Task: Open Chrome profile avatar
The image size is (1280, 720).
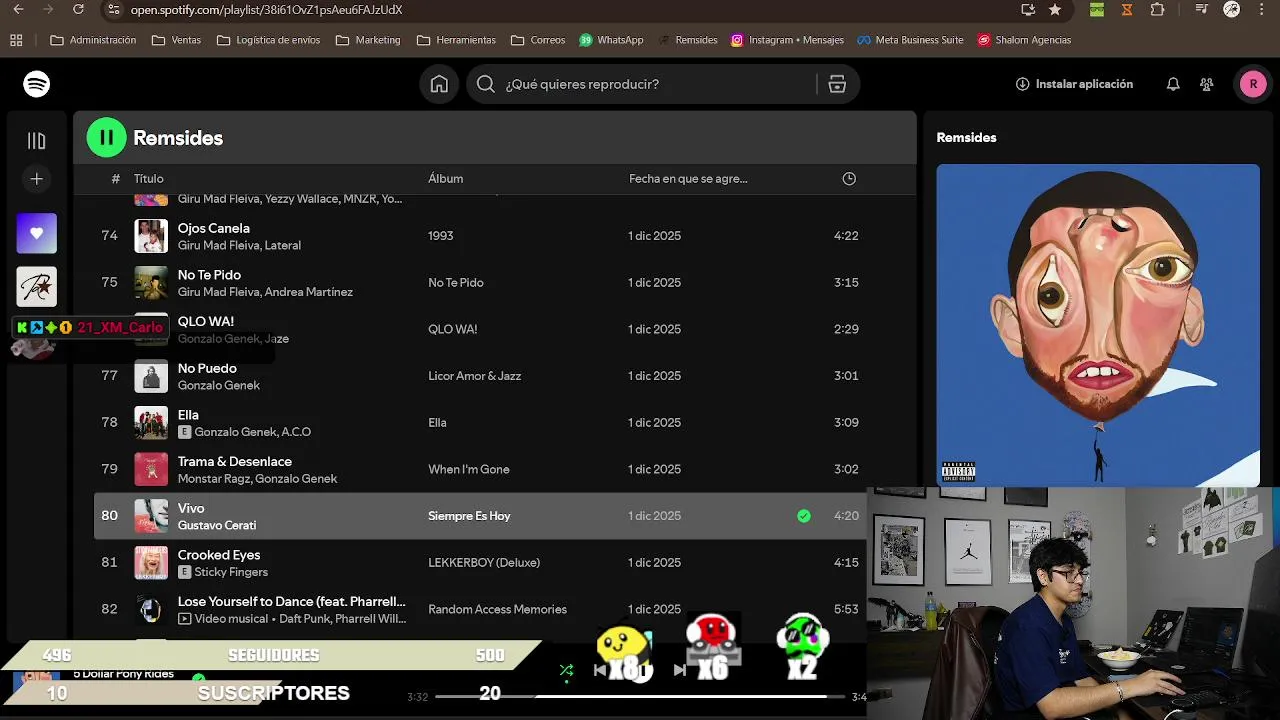Action: (1232, 10)
